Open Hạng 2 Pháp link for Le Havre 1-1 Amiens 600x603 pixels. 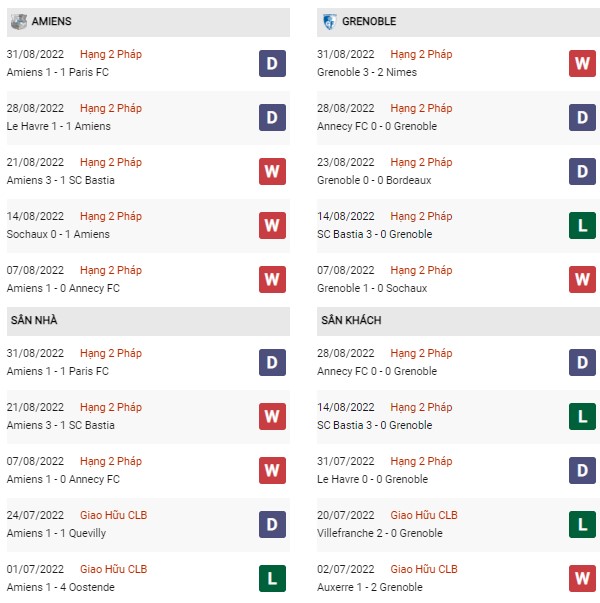coord(111,108)
